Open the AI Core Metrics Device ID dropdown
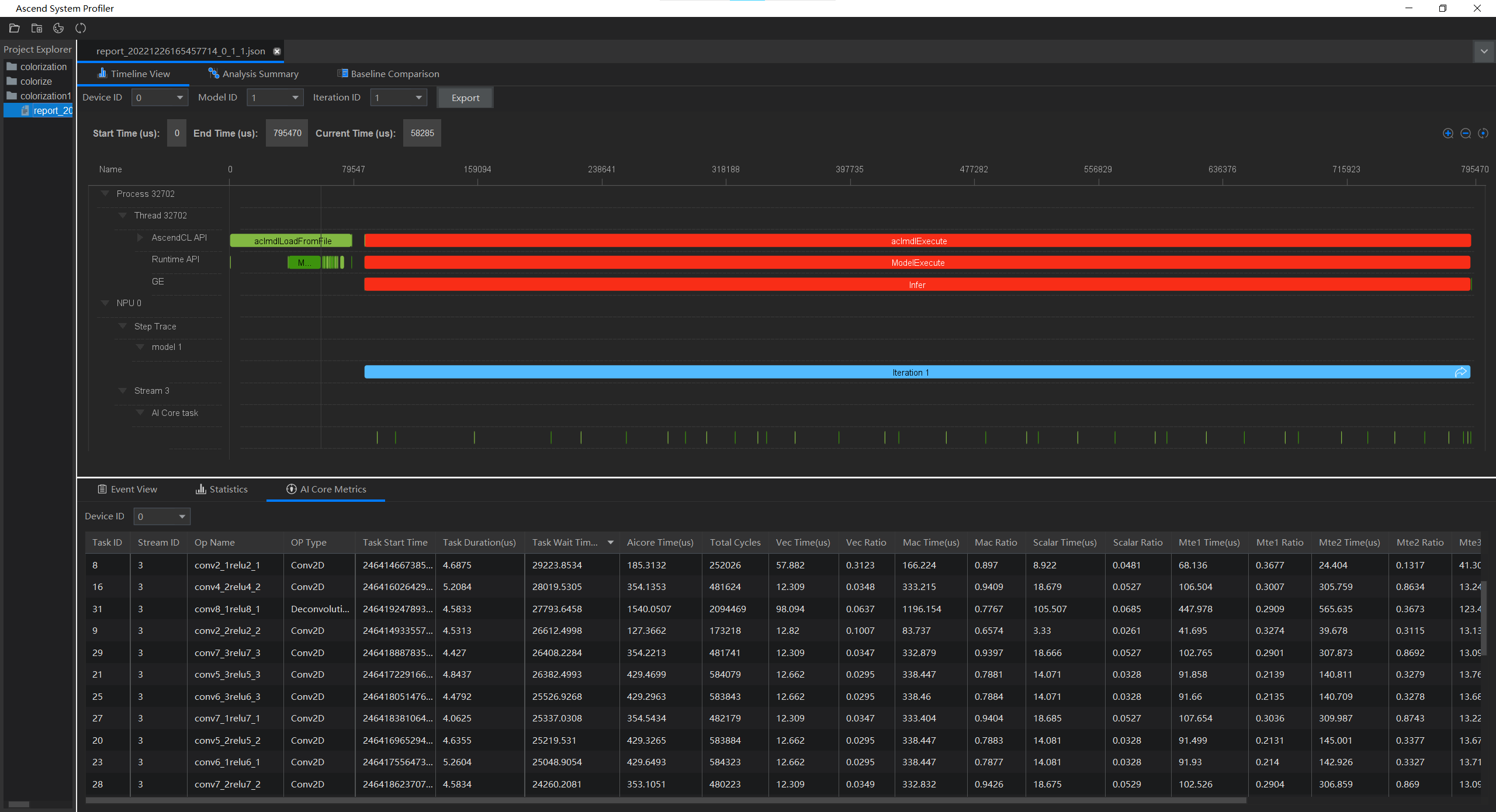 (162, 516)
